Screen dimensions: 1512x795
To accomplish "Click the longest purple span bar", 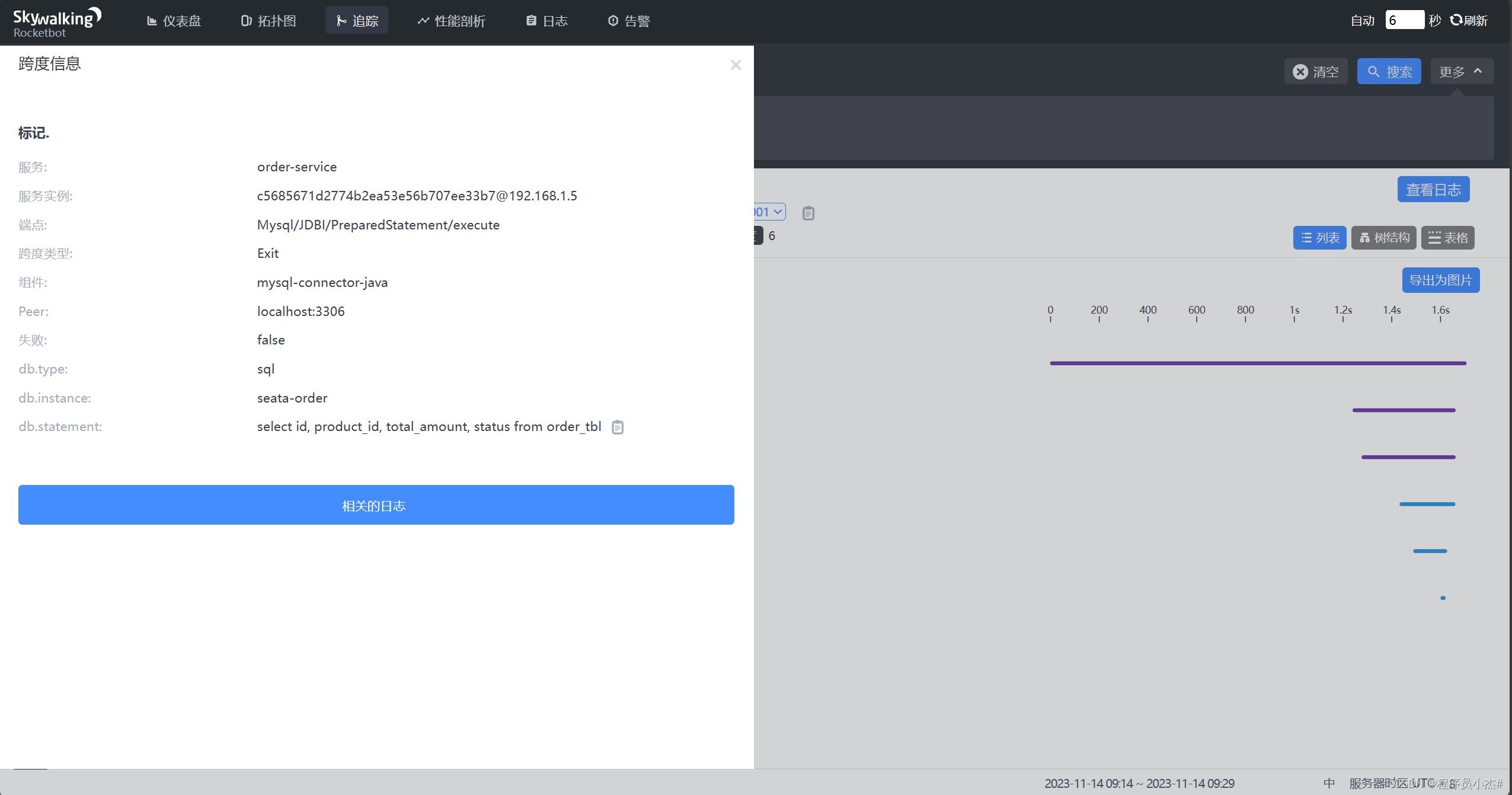I will click(x=1258, y=363).
